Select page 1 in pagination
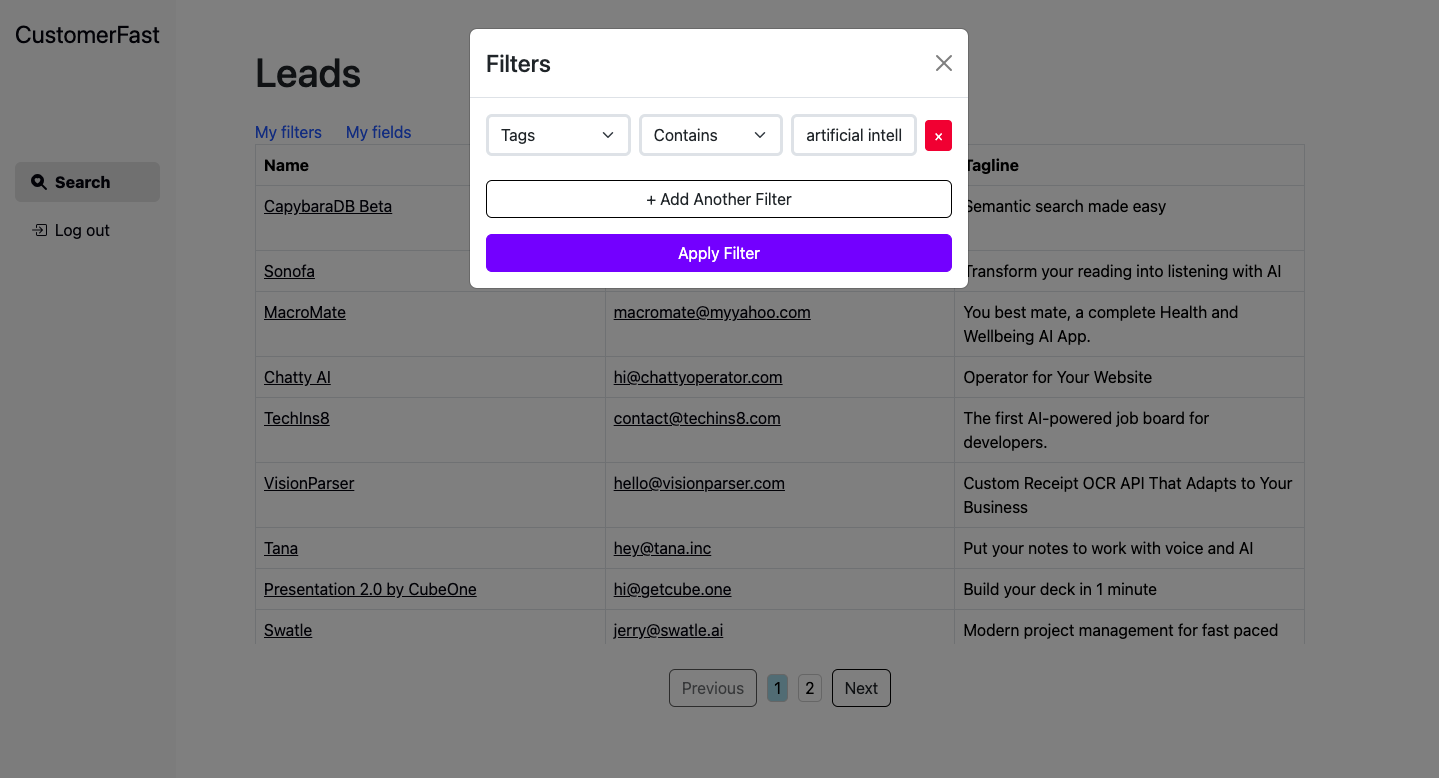This screenshot has width=1439, height=778. click(777, 688)
